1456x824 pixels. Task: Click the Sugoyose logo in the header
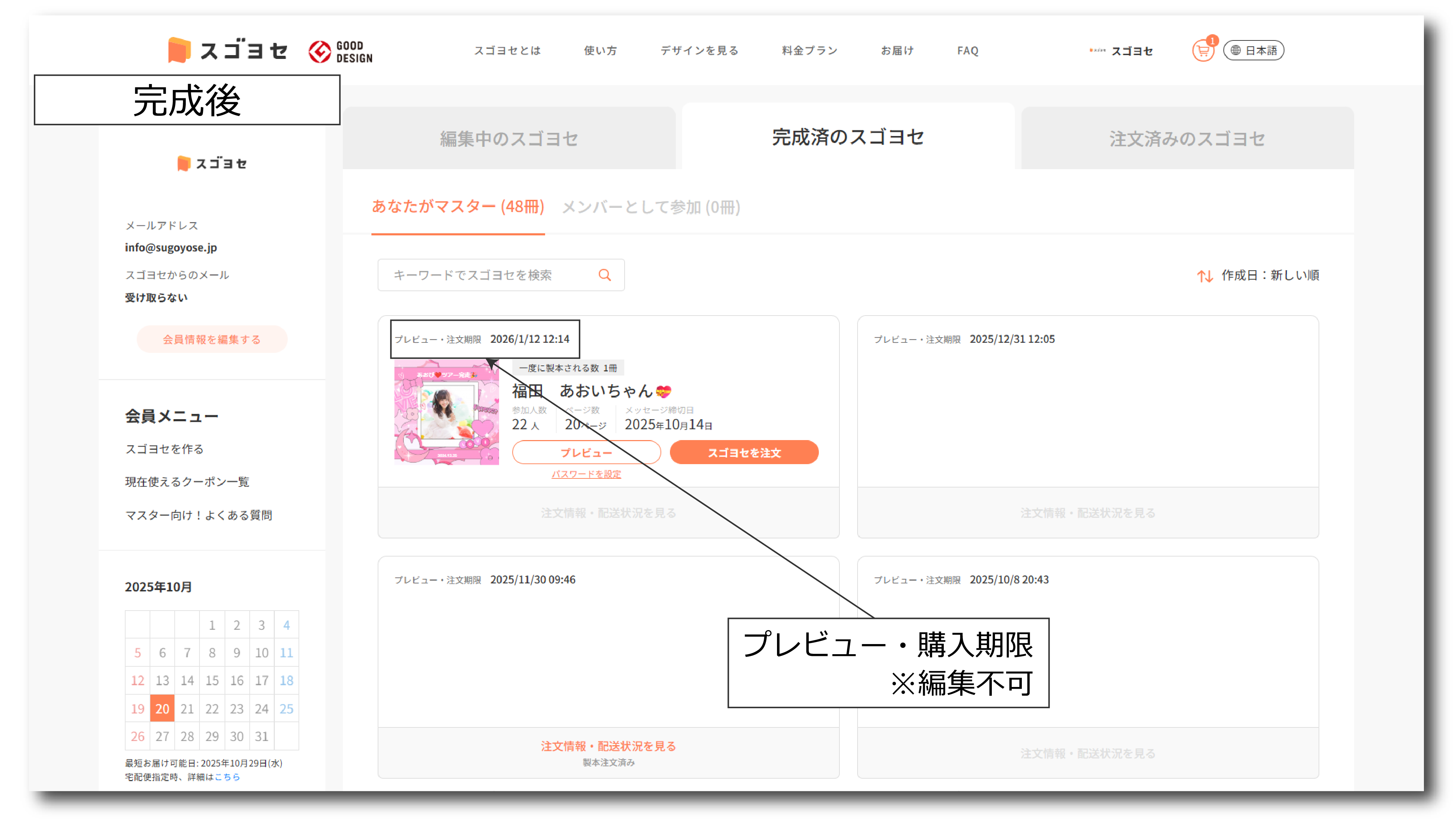[x=228, y=50]
